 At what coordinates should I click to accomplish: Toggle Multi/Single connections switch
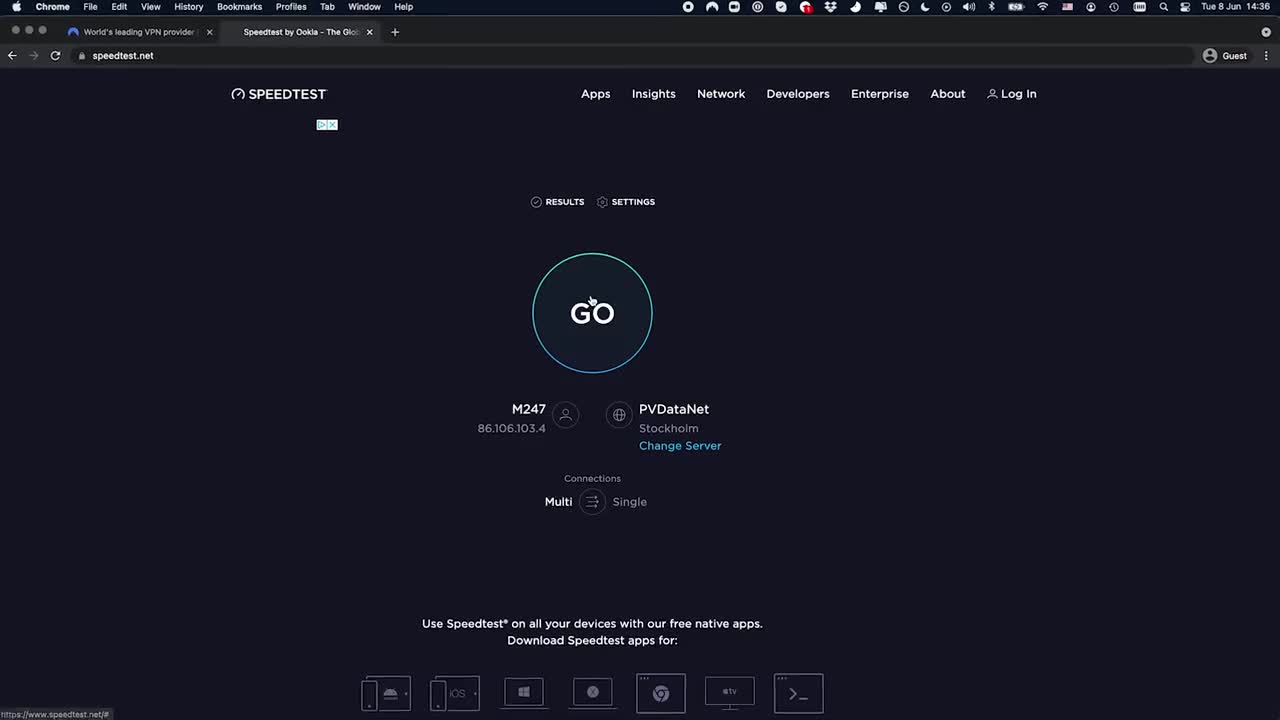592,502
